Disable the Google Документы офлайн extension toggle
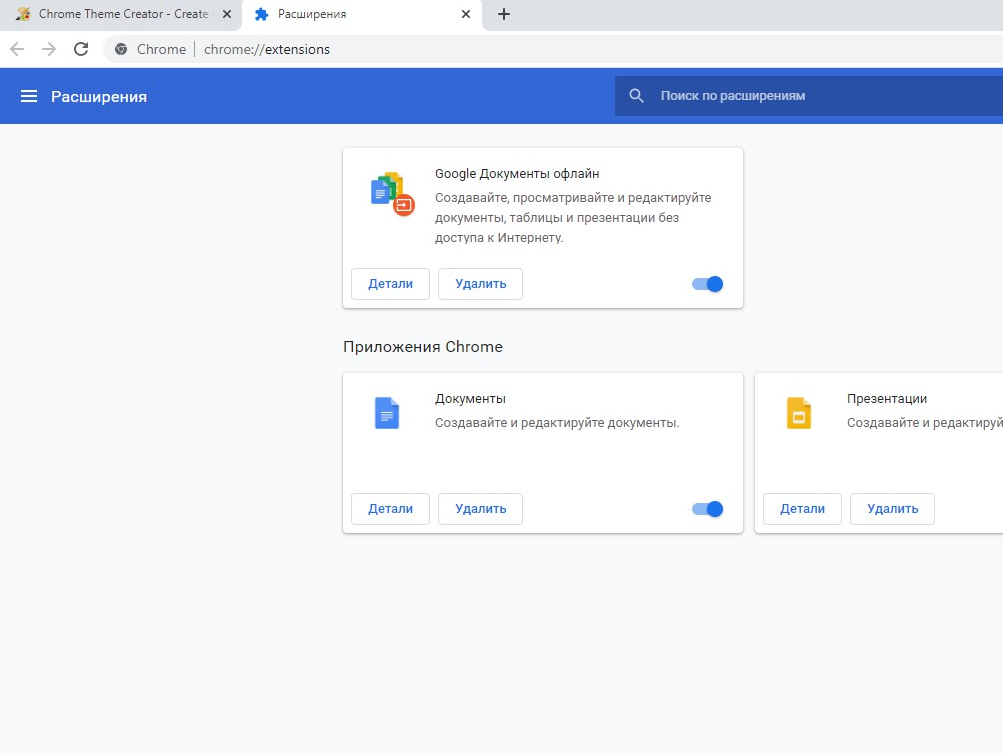This screenshot has width=1003, height=753. [707, 284]
